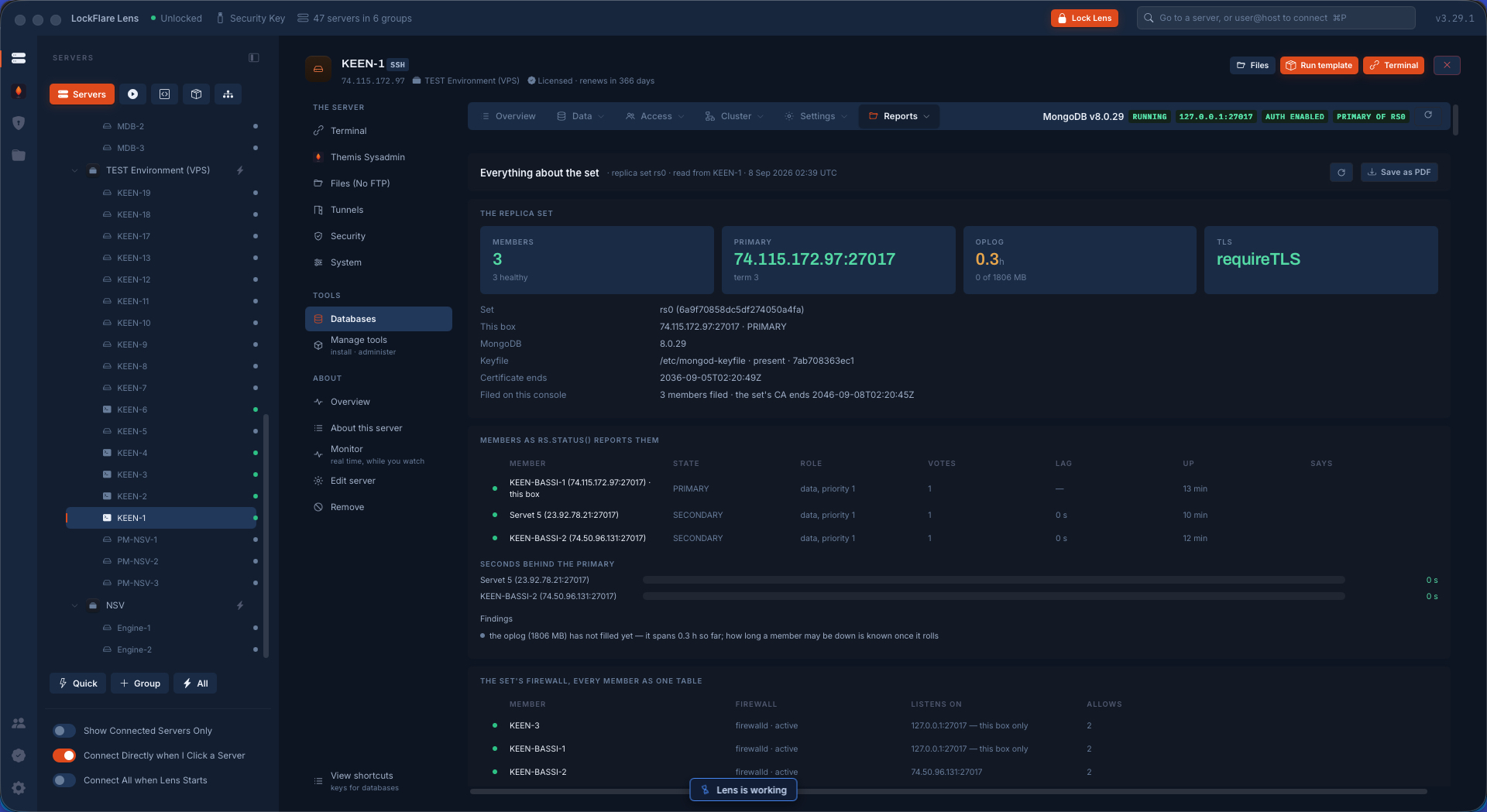Click the Servers button
Image resolution: width=1487 pixels, height=812 pixels.
tap(82, 94)
